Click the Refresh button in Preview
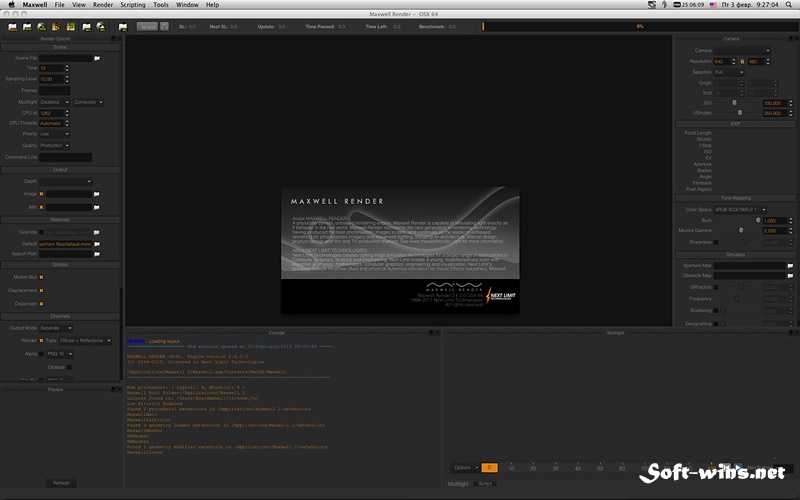Image resolution: width=800 pixels, height=500 pixels. tap(61, 483)
